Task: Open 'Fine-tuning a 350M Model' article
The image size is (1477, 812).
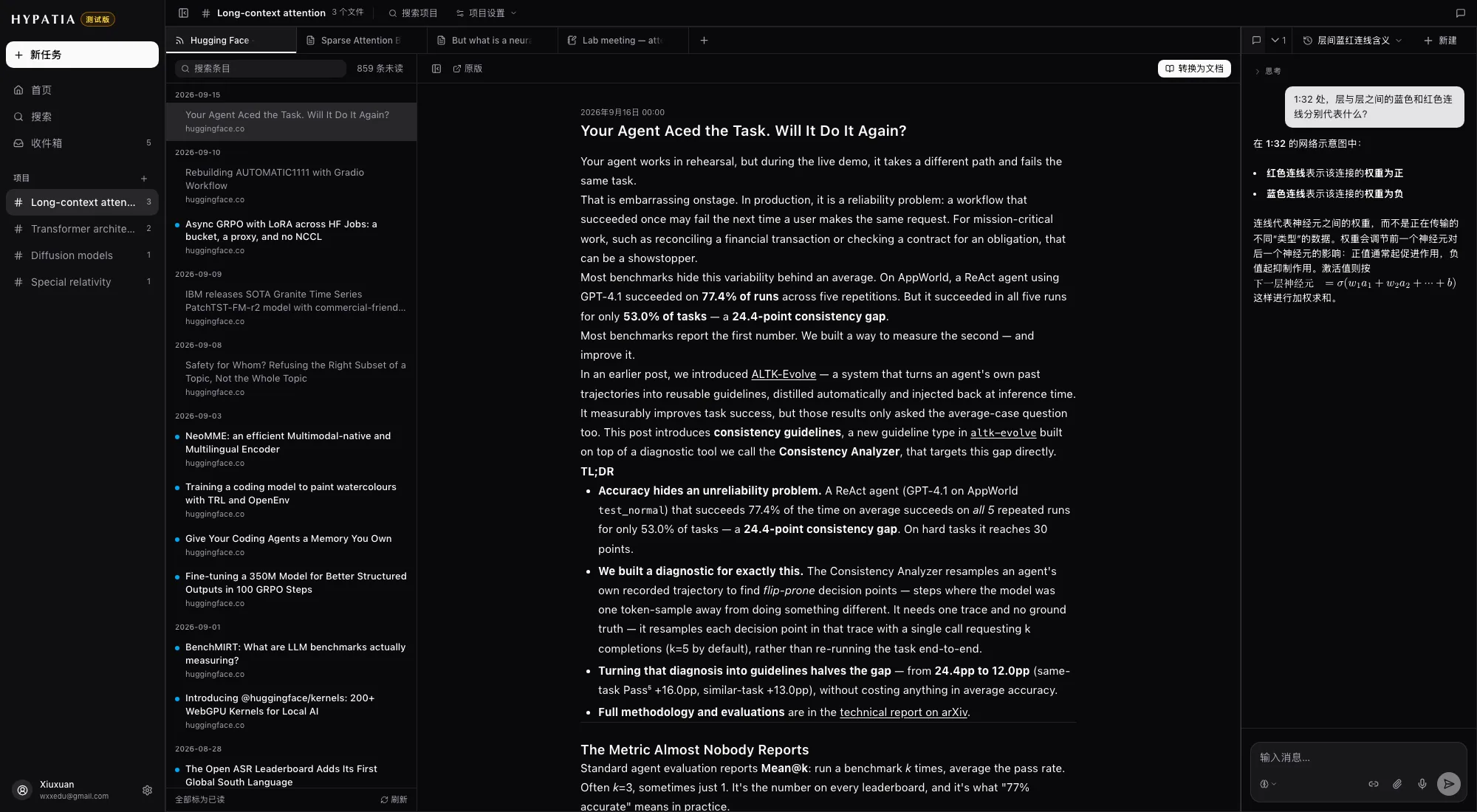Action: 291,589
